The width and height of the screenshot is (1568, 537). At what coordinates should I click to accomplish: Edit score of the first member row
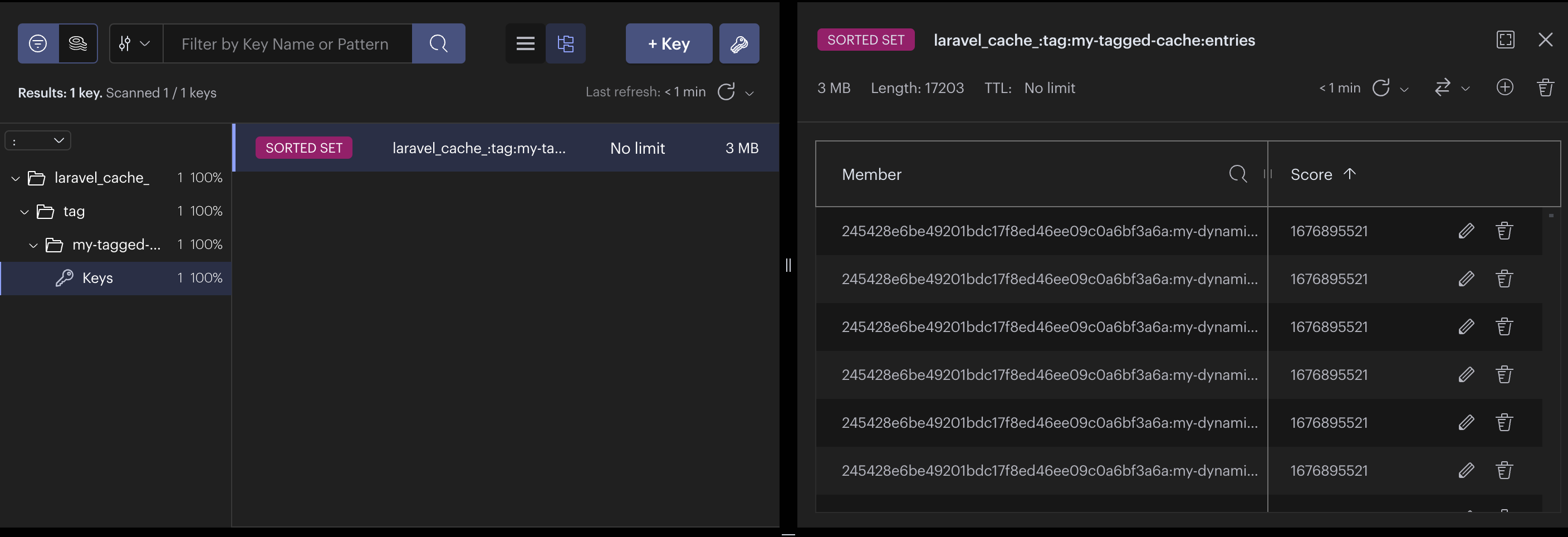point(1466,231)
